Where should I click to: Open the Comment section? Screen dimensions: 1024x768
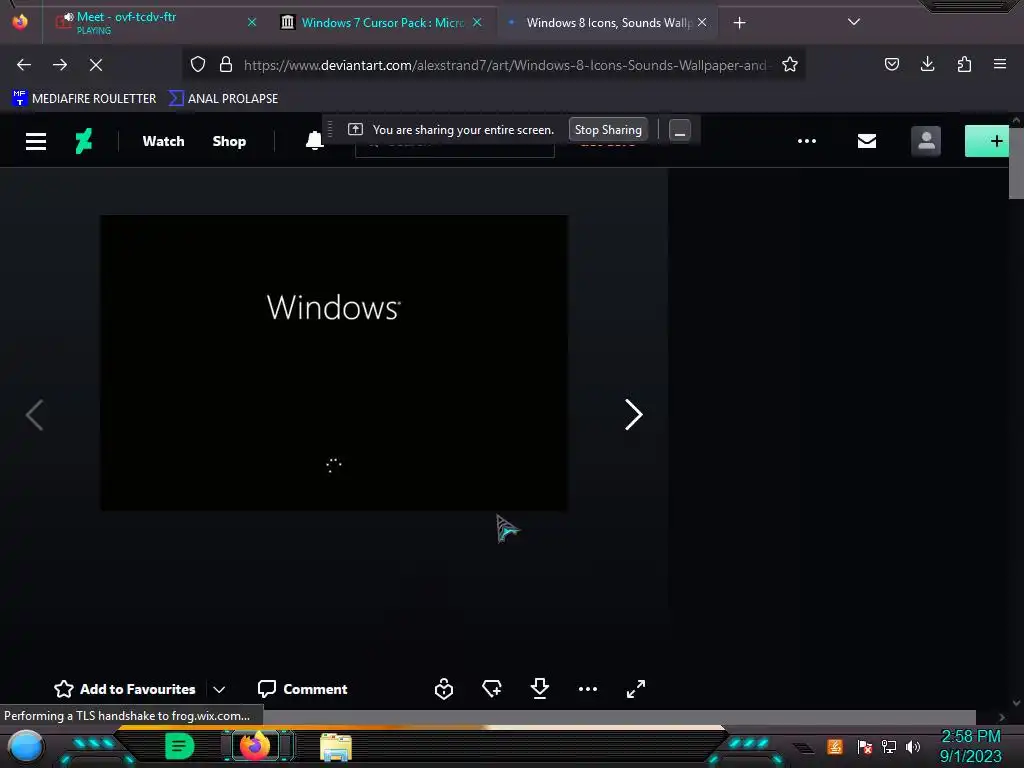pyautogui.click(x=302, y=689)
